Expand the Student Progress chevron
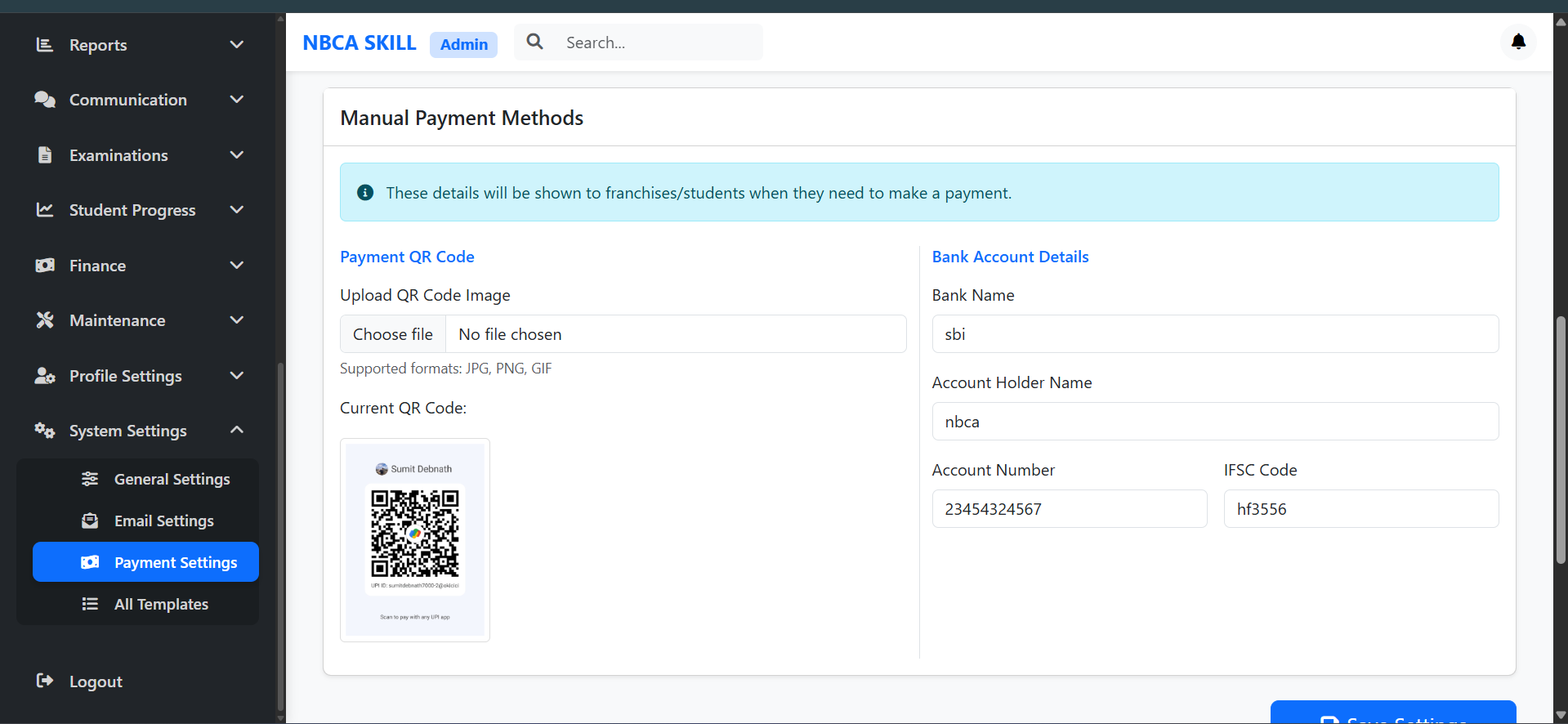 point(237,209)
